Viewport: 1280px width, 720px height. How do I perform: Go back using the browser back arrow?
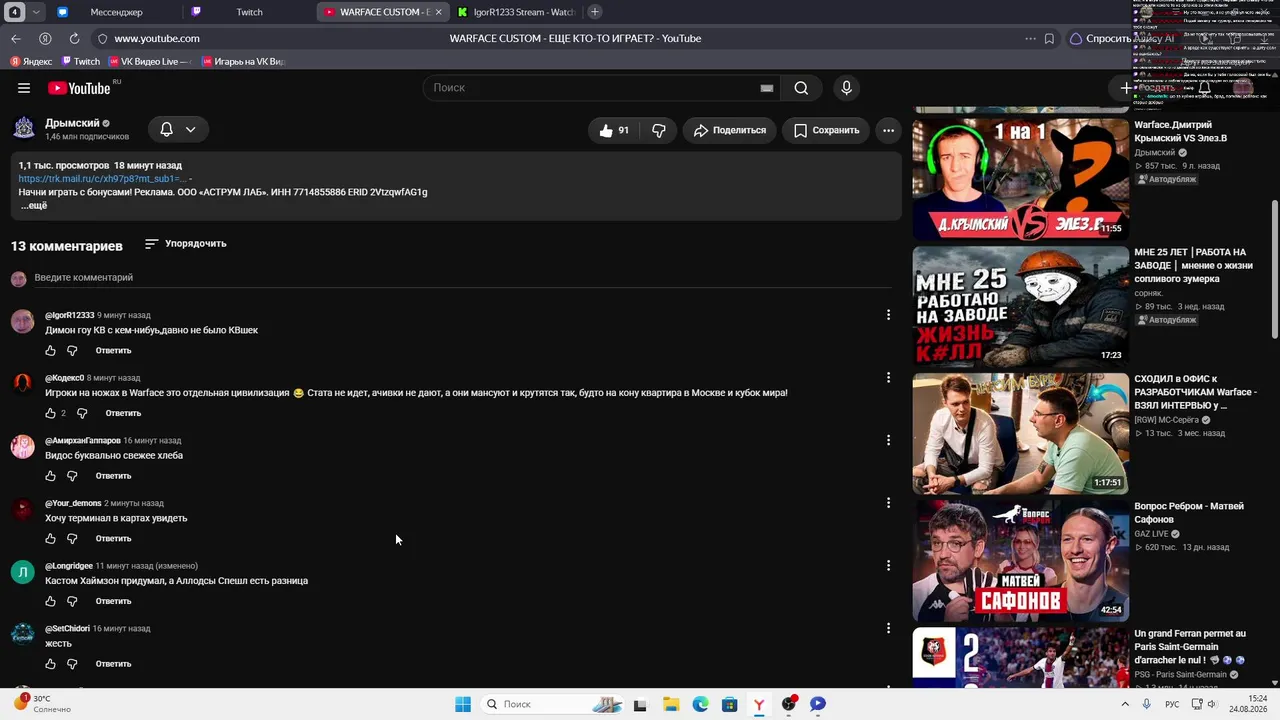(15, 38)
